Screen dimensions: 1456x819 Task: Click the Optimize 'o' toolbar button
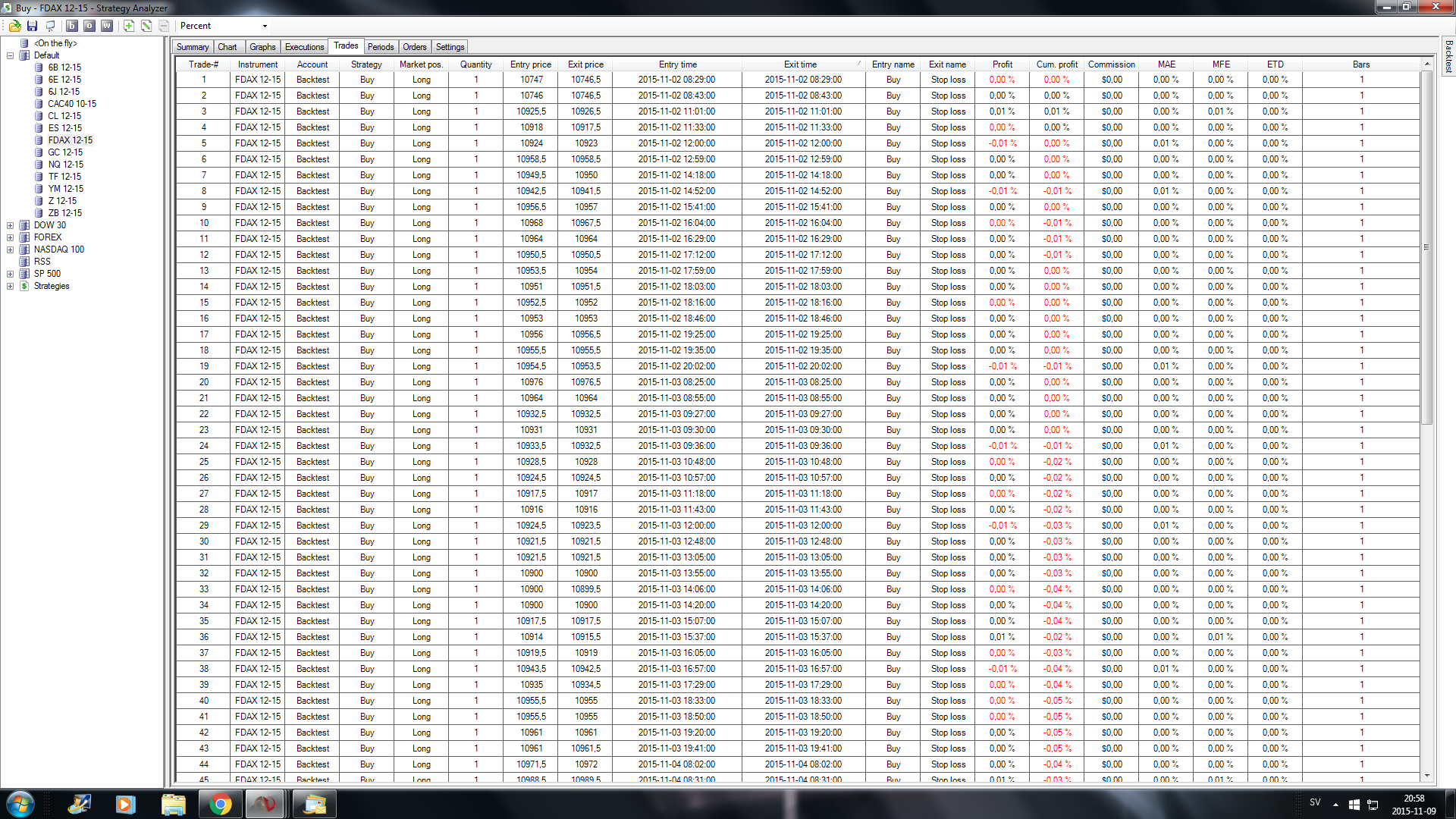point(89,26)
